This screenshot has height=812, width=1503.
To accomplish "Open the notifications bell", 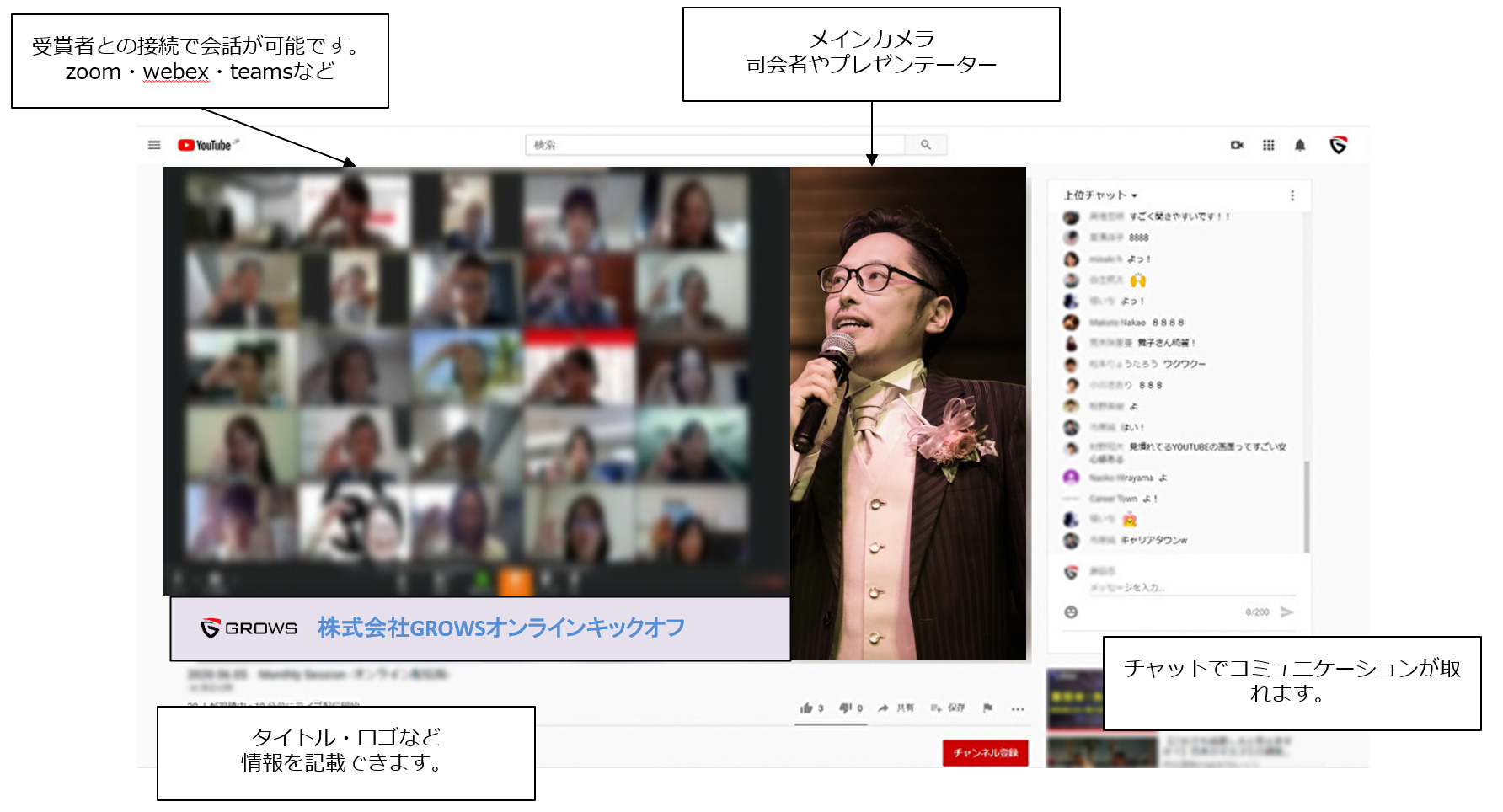I will click(1300, 145).
